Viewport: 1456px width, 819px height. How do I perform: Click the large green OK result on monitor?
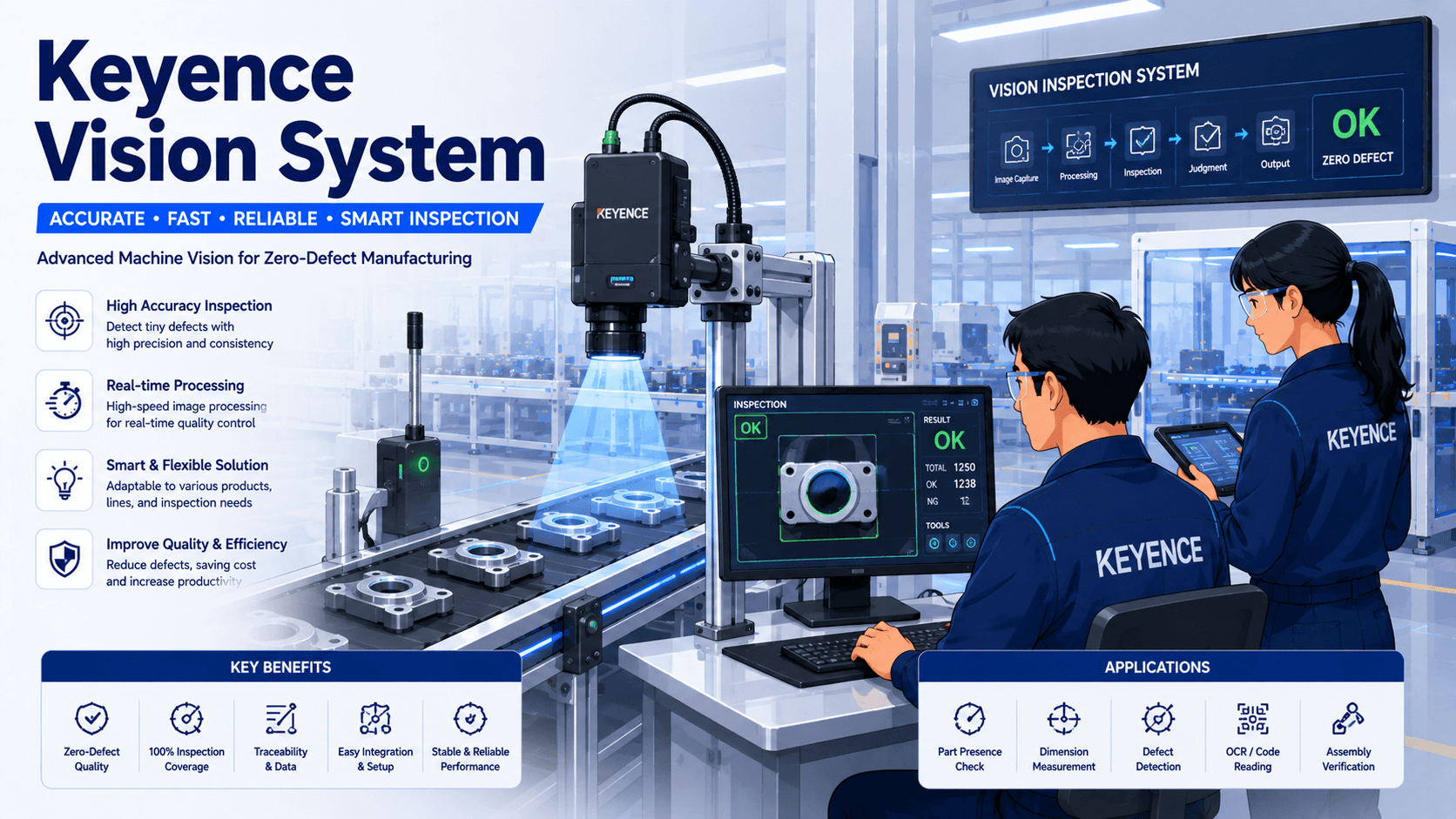coord(949,440)
